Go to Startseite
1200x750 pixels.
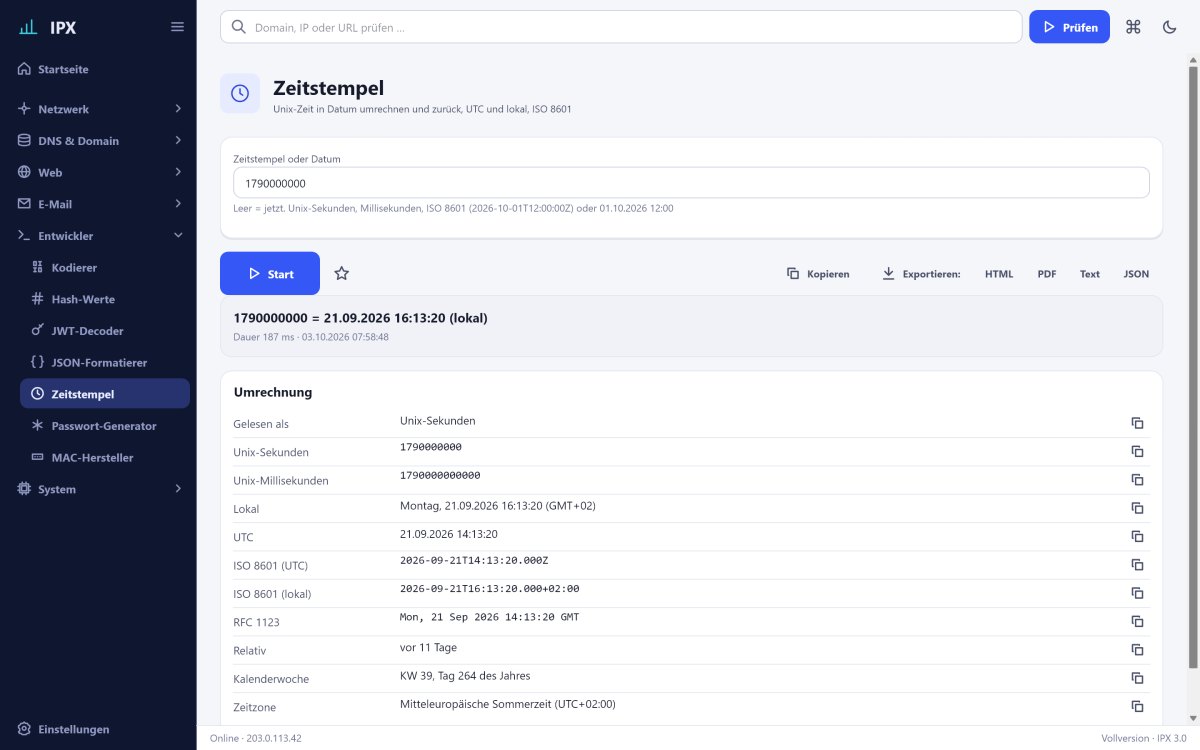click(x=98, y=69)
